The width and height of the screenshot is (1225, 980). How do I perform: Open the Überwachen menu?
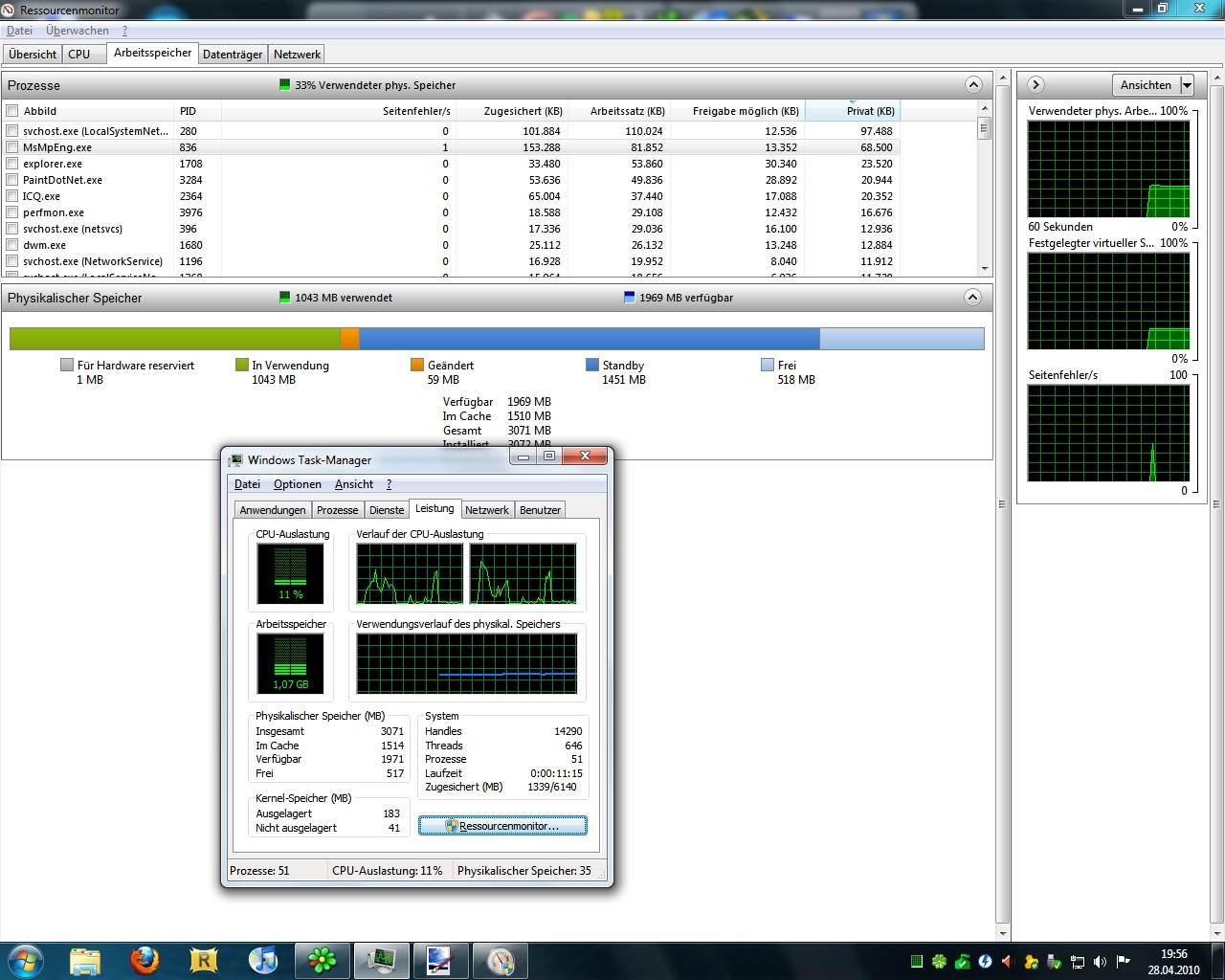[x=78, y=31]
